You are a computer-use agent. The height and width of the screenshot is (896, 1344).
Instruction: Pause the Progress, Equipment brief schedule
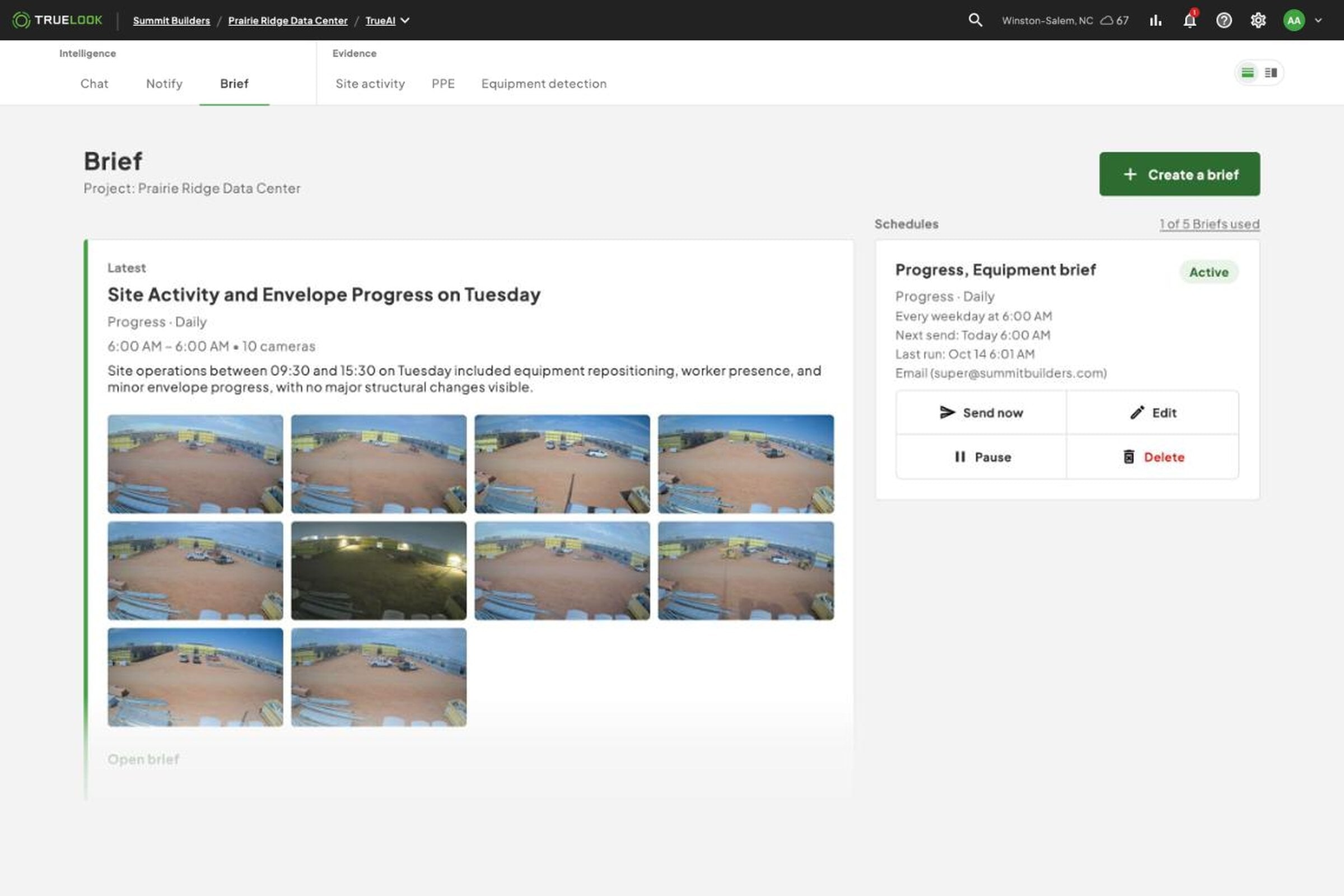click(x=981, y=457)
